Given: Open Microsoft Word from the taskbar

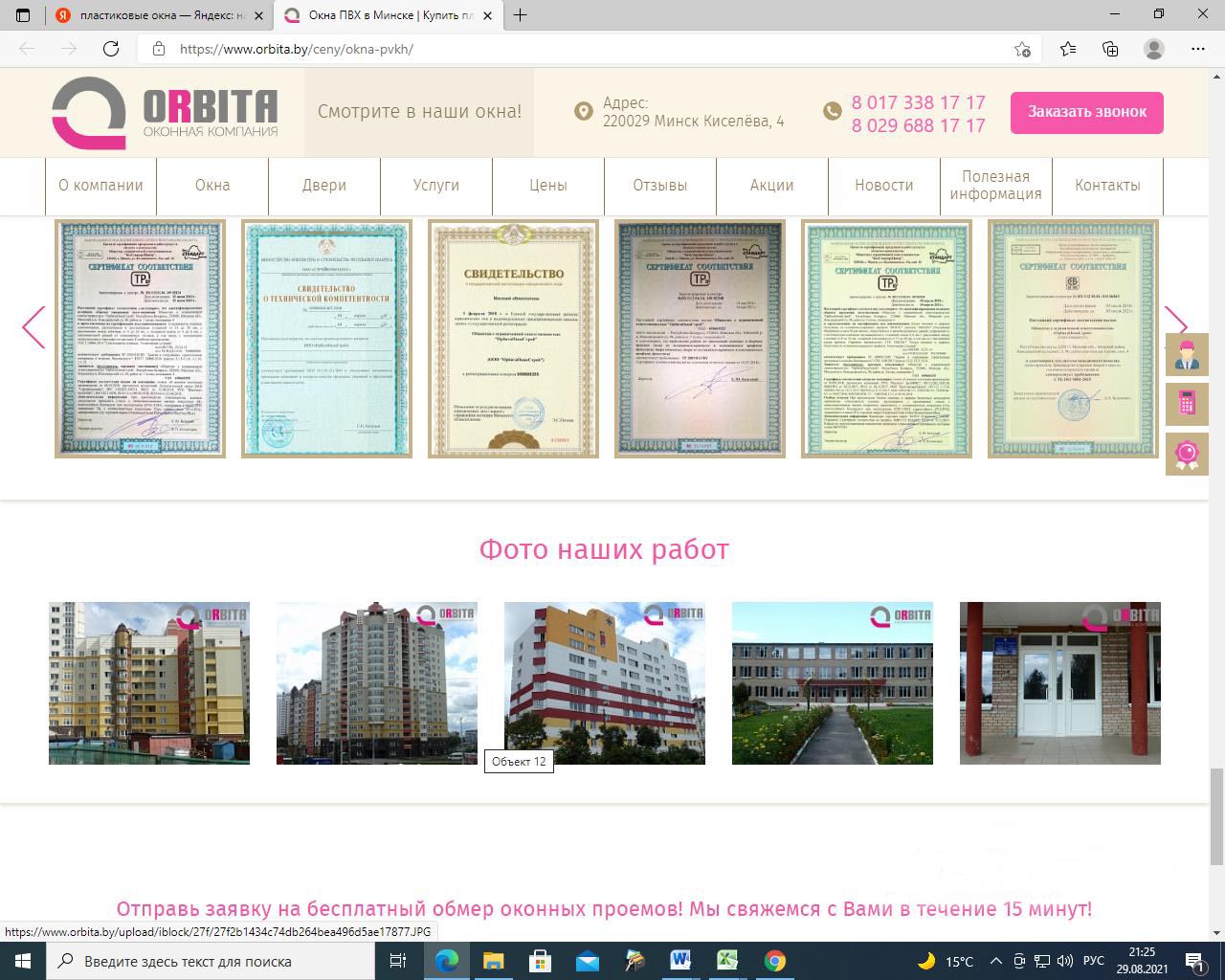Looking at the screenshot, I should tap(681, 961).
